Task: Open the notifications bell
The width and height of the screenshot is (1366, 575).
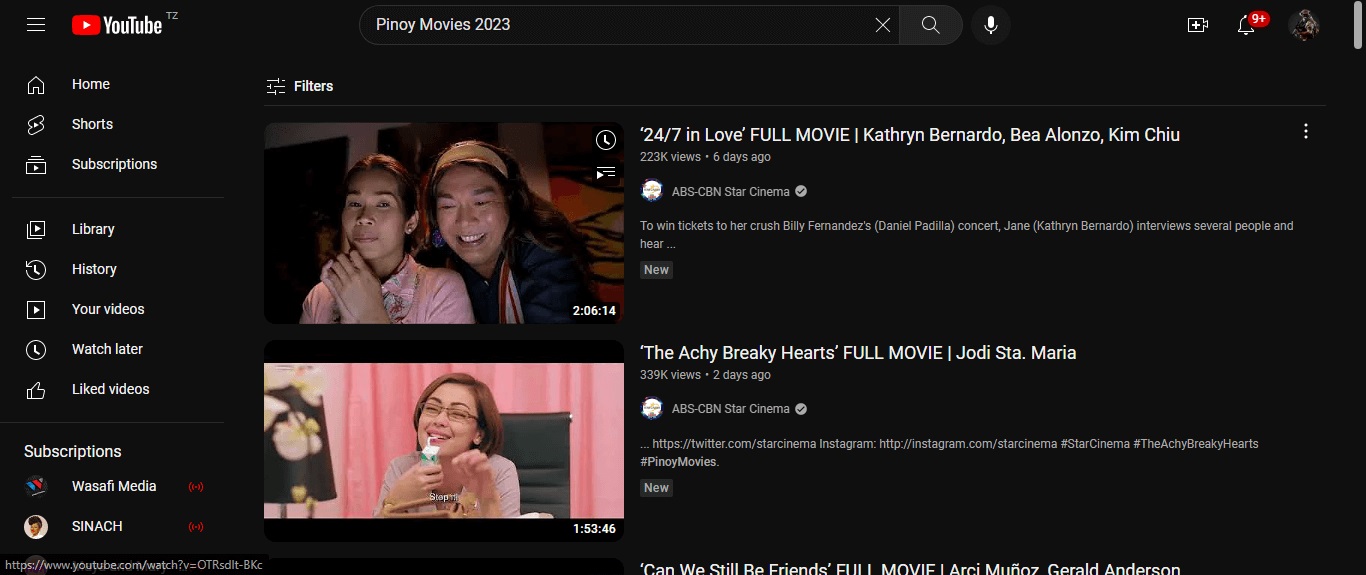Action: [1246, 25]
